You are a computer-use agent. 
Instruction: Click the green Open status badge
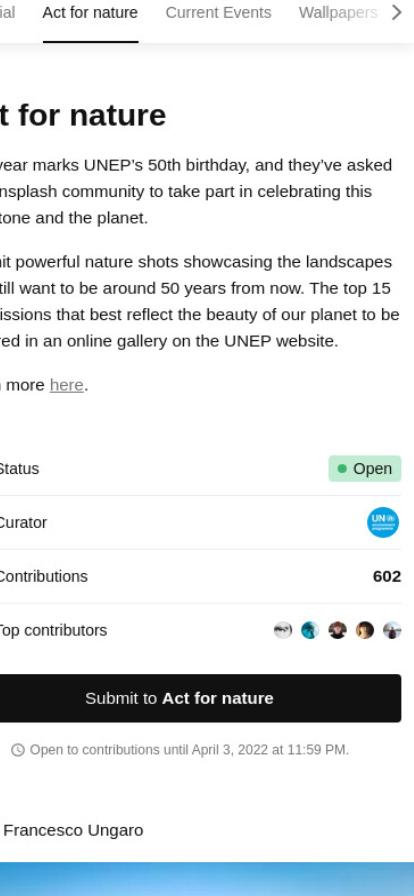365,469
